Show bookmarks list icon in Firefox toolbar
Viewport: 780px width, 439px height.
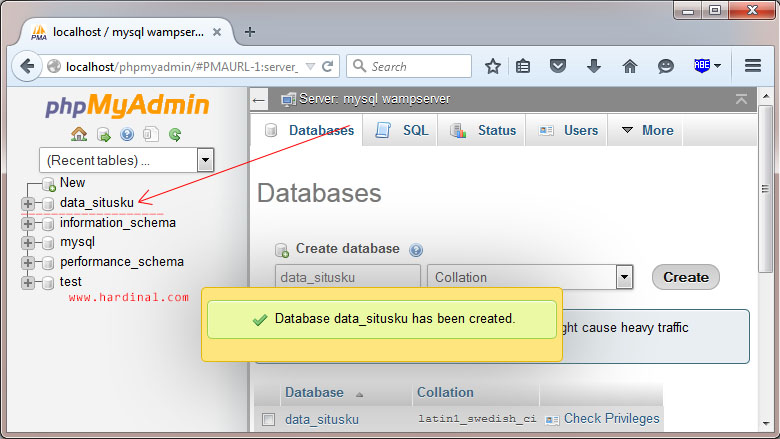(x=523, y=66)
